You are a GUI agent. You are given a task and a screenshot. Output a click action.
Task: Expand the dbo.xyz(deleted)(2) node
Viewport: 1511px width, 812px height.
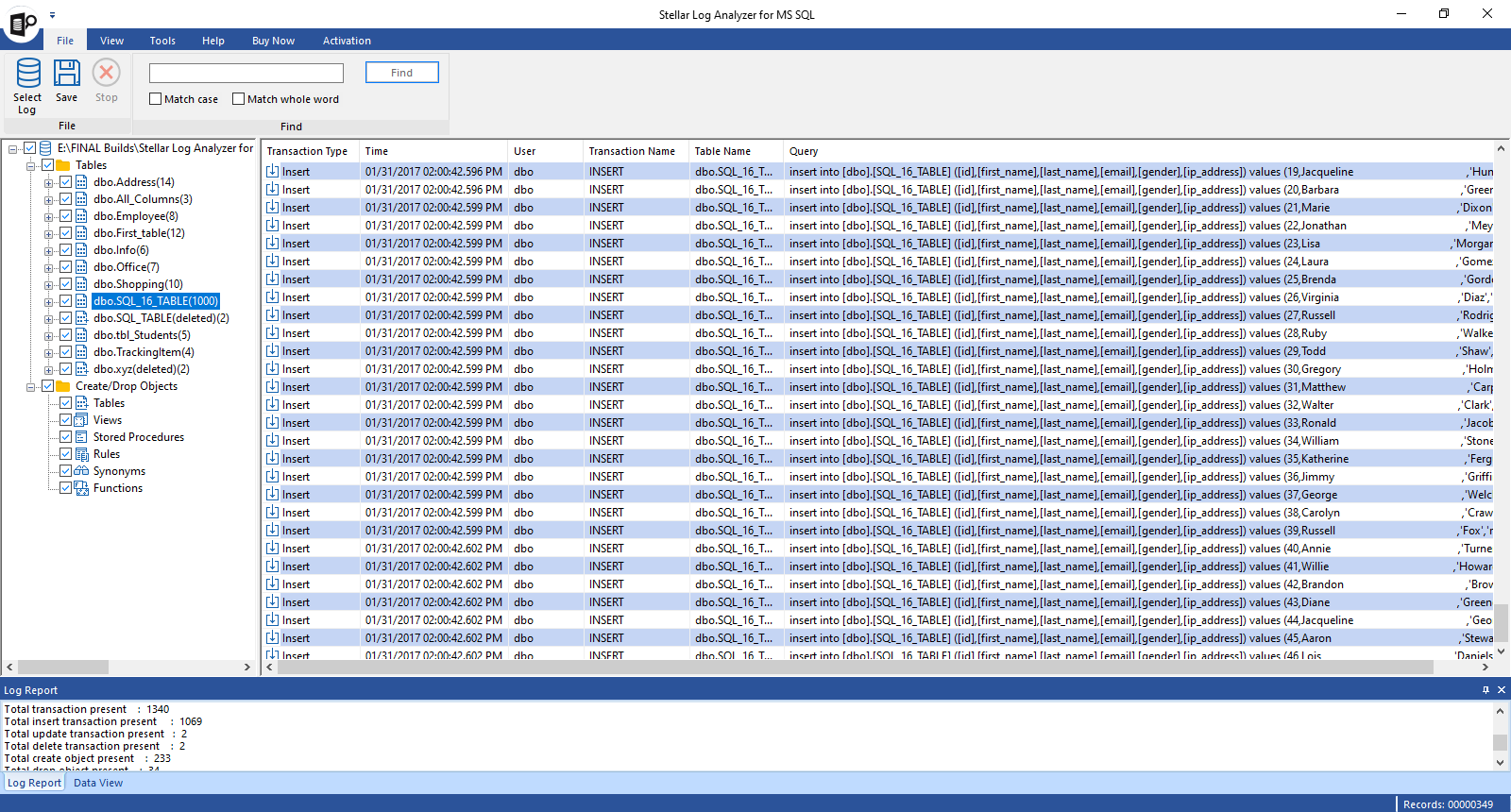(49, 369)
